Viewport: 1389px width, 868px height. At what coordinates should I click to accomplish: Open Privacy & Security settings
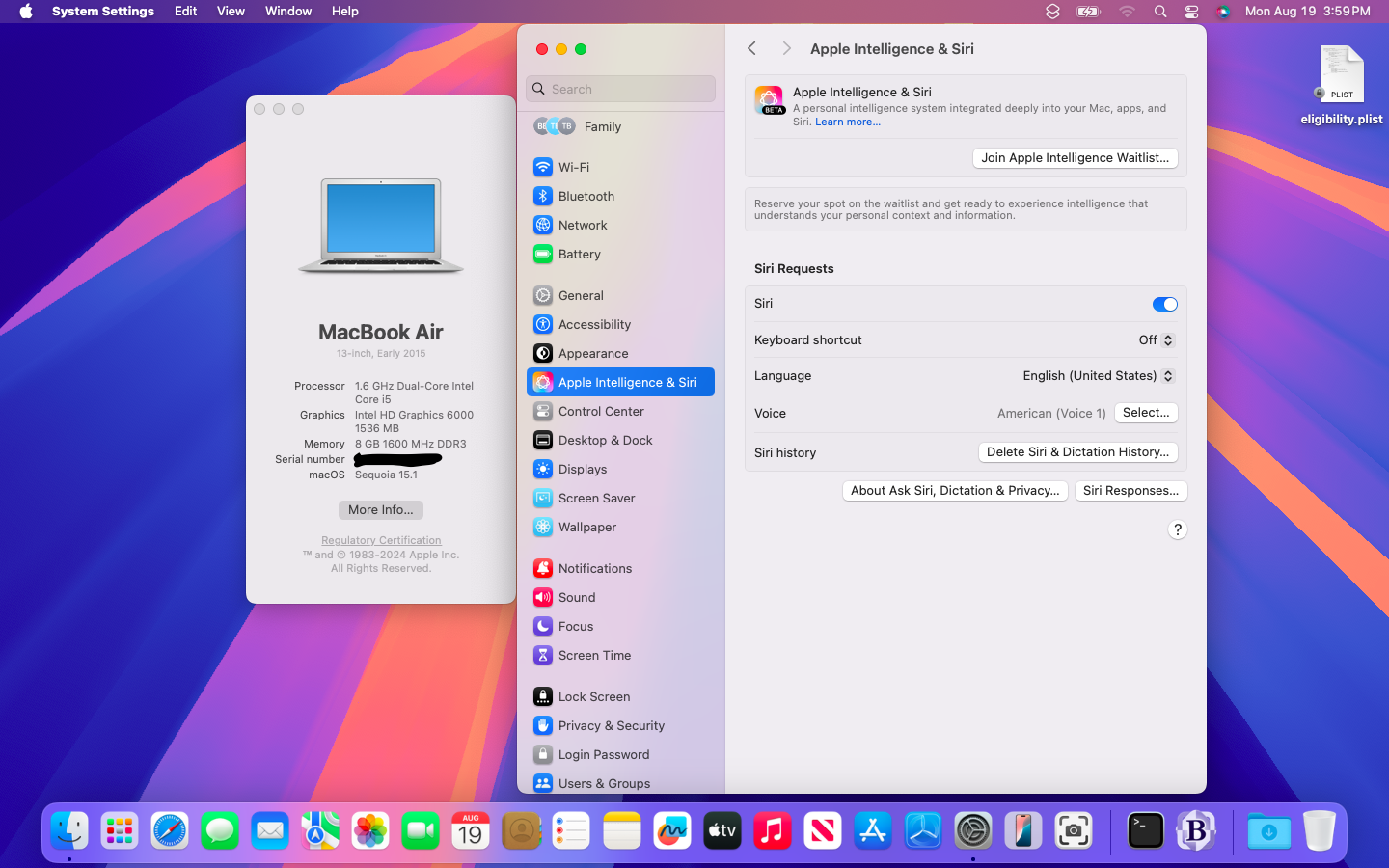[611, 725]
